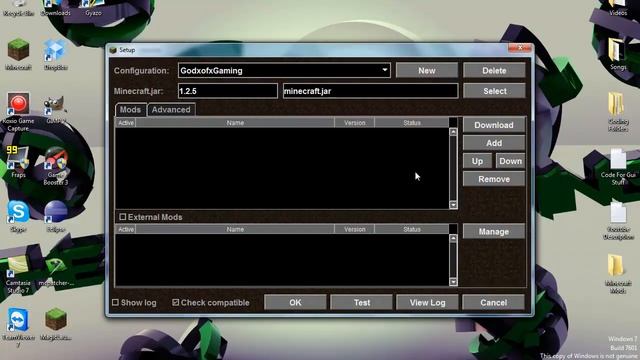Viewport: 640px width, 360px height.
Task: Cancel the Setup dialog
Action: point(493,302)
